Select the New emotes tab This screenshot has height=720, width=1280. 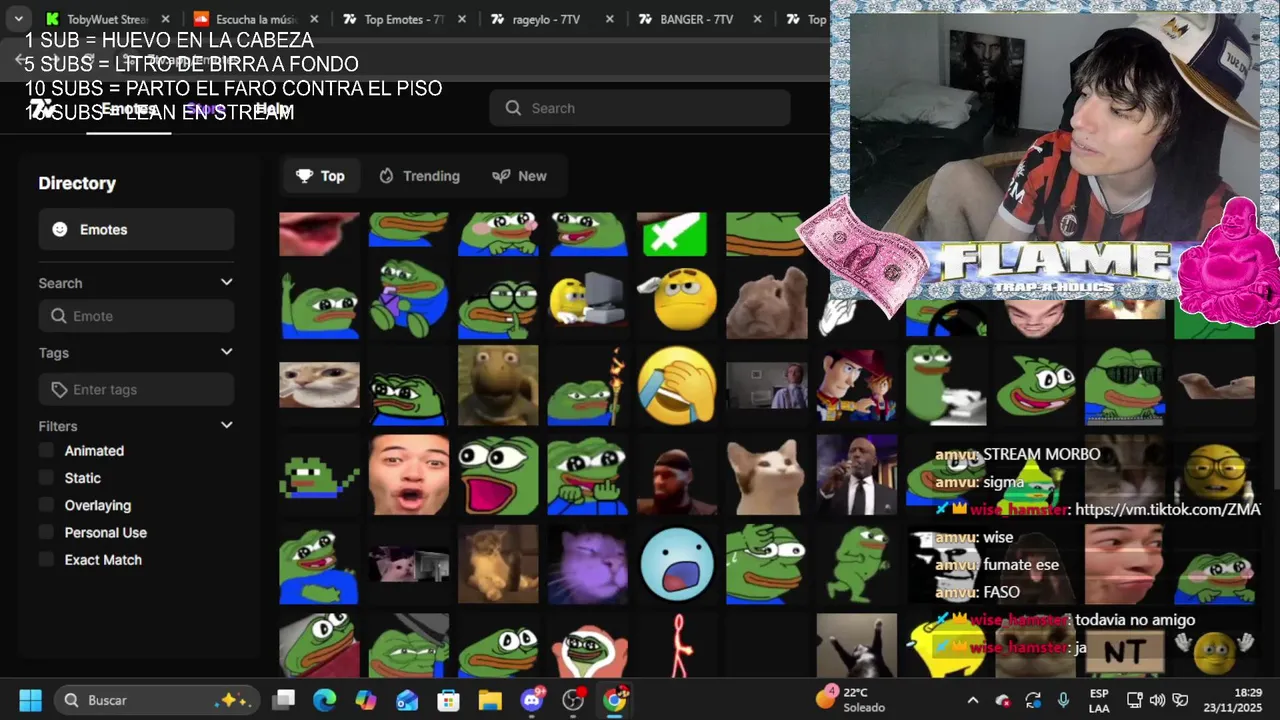tap(519, 176)
